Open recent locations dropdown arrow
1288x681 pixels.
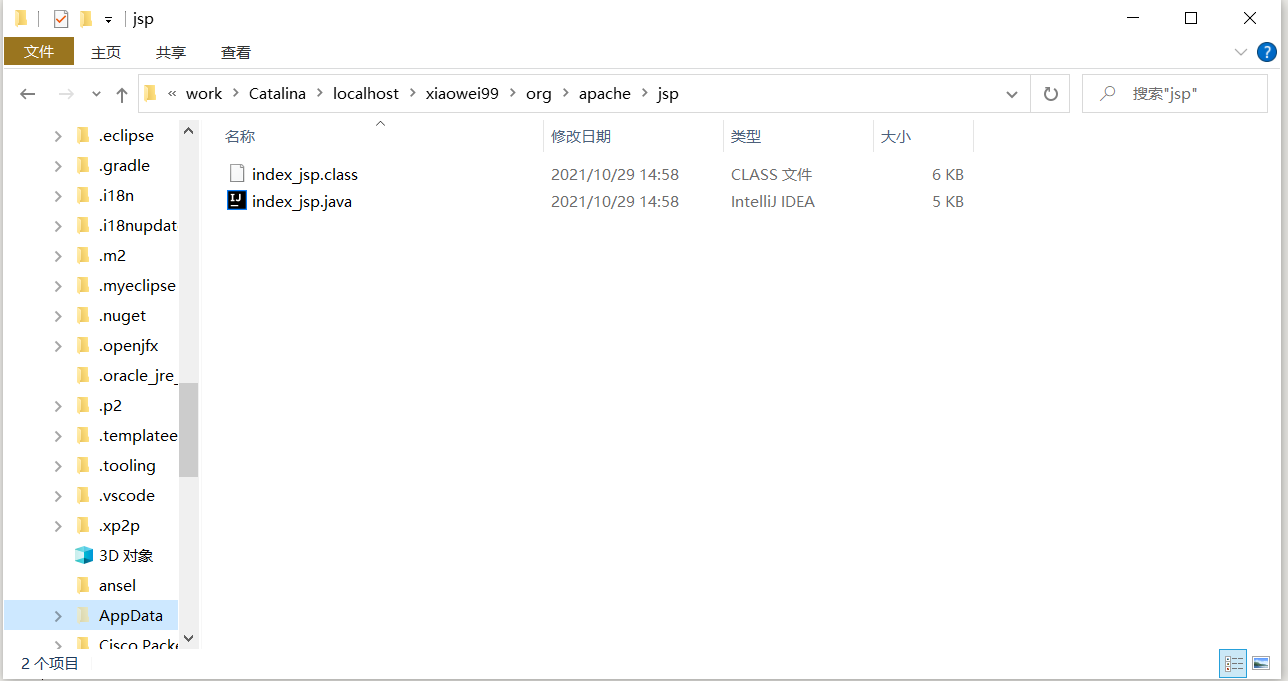click(96, 94)
